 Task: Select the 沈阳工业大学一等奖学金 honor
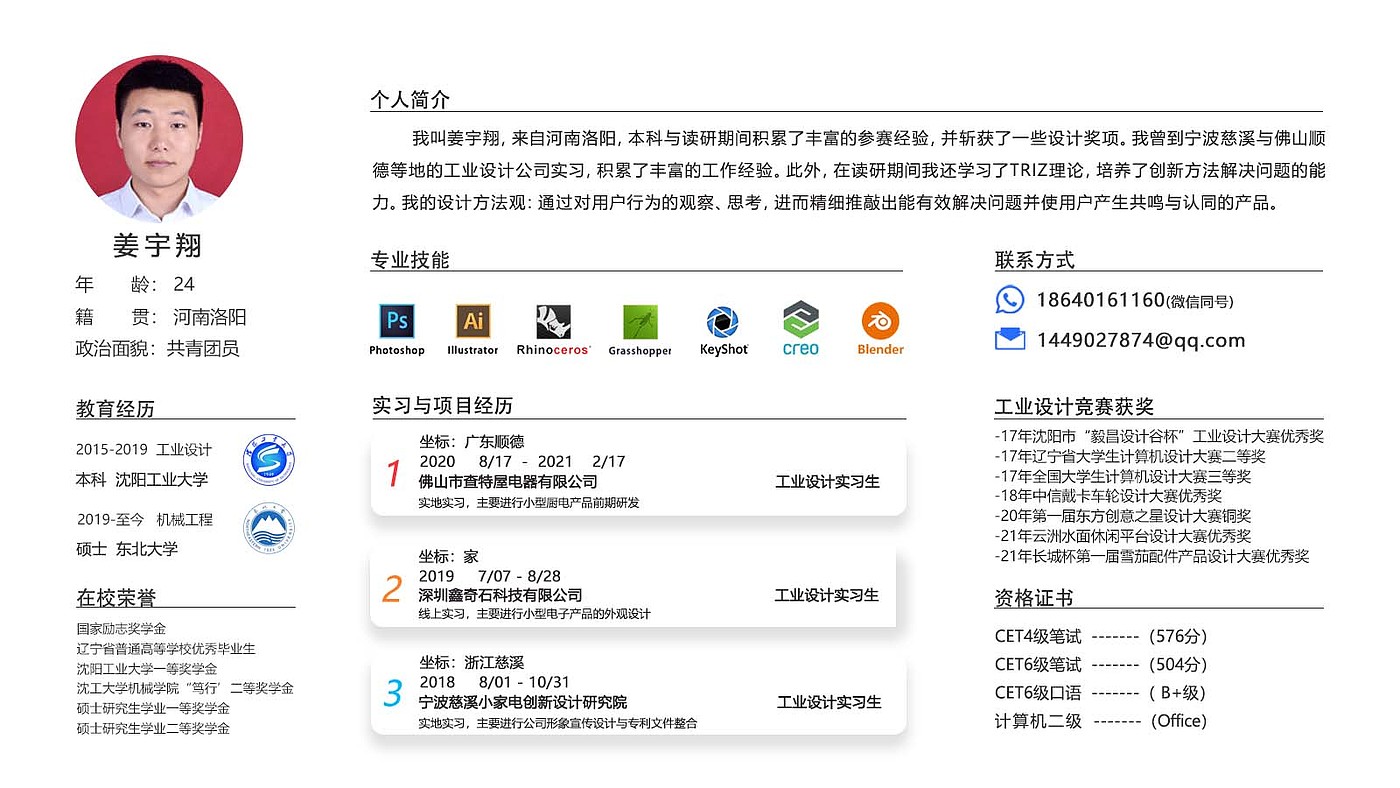click(147, 669)
